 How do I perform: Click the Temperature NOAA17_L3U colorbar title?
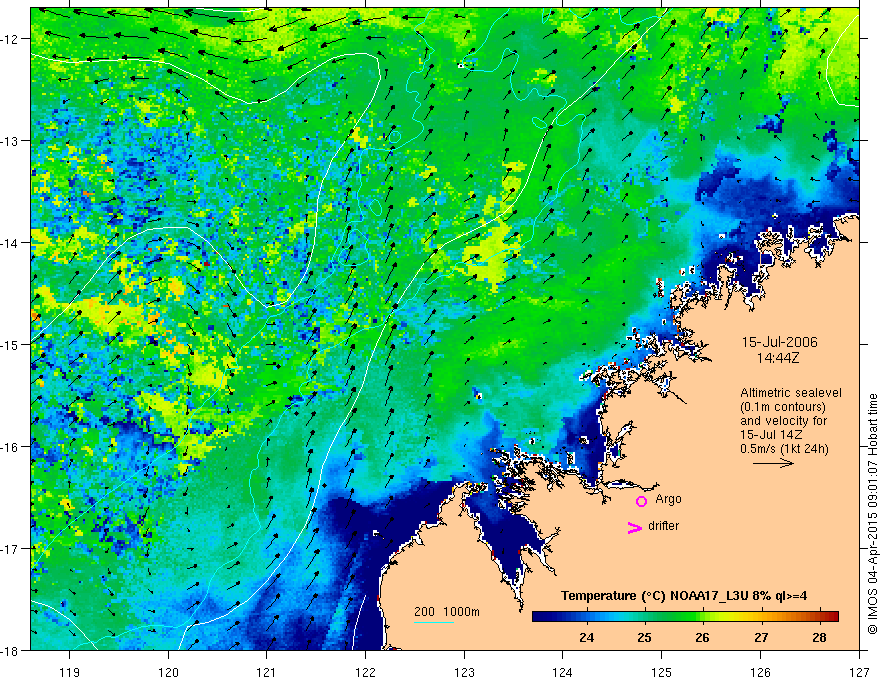684,596
